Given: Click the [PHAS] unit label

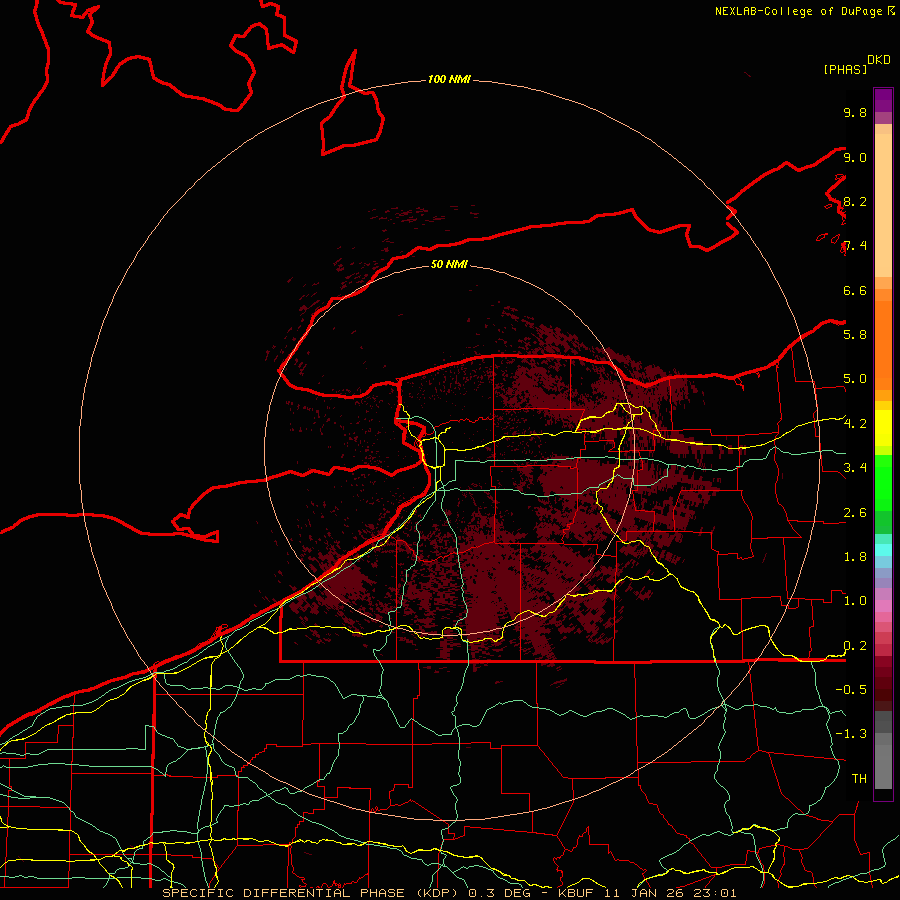Looking at the screenshot, I should [x=844, y=69].
